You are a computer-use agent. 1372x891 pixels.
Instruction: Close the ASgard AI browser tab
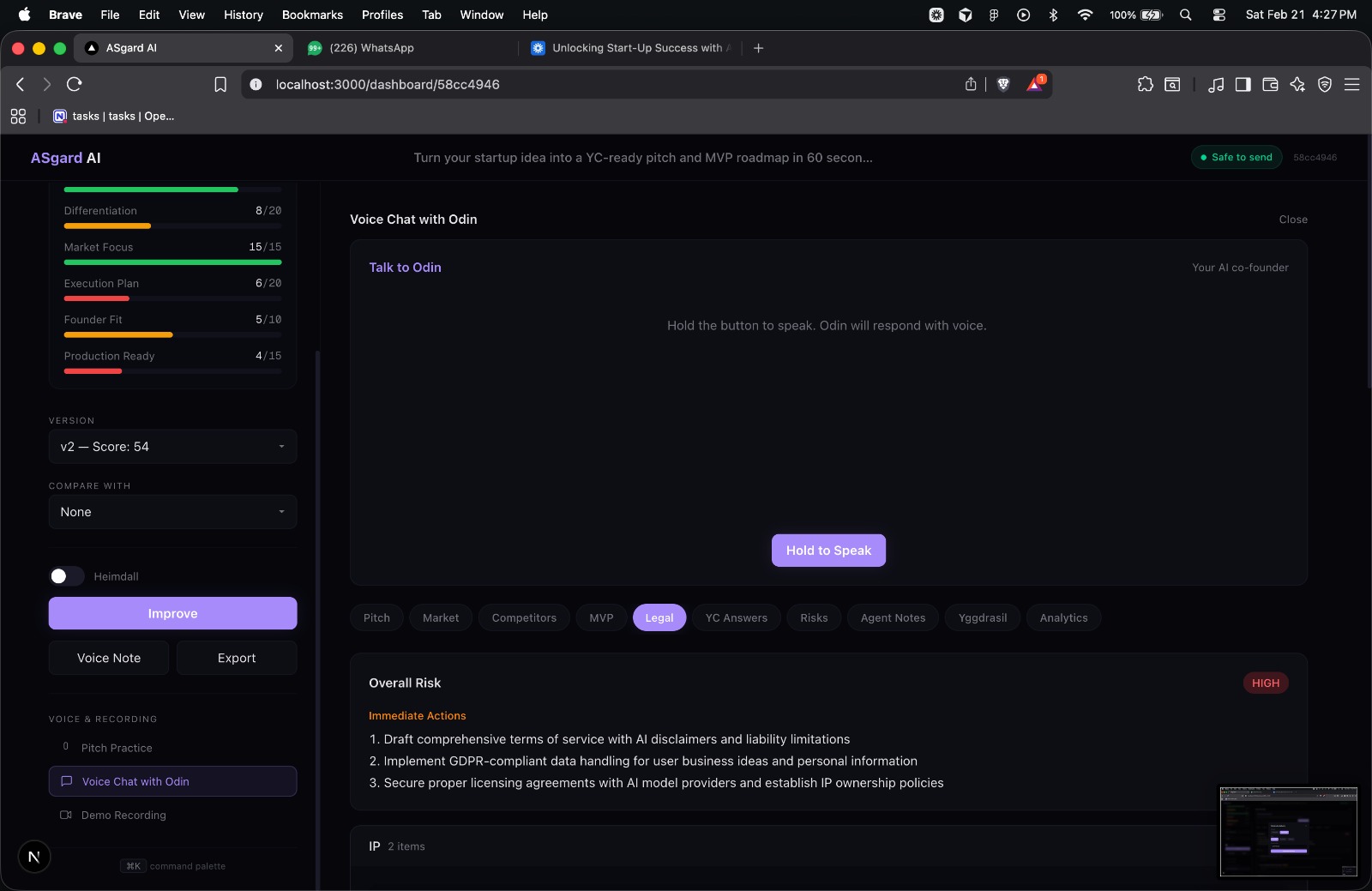pos(278,48)
